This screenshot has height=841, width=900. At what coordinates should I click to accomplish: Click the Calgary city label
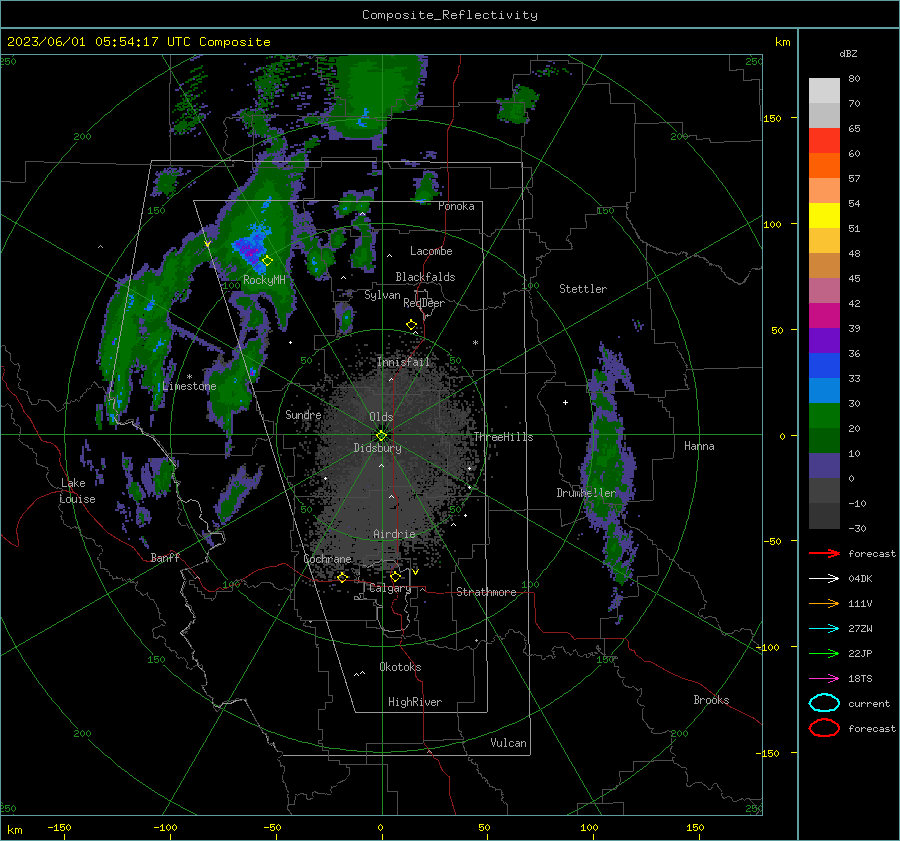(x=390, y=588)
